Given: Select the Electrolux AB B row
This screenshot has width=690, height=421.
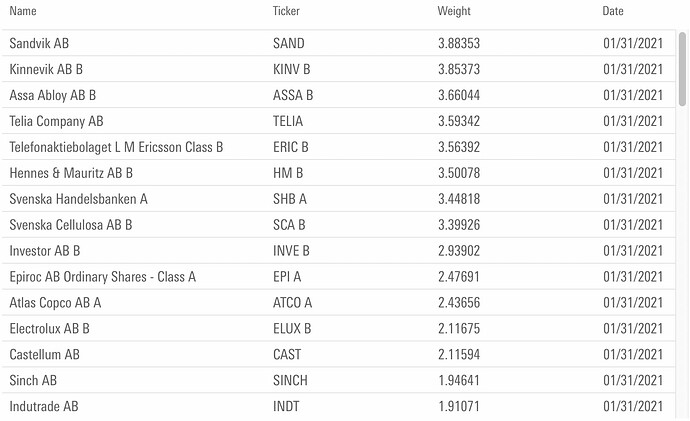Looking at the screenshot, I should tap(338, 329).
